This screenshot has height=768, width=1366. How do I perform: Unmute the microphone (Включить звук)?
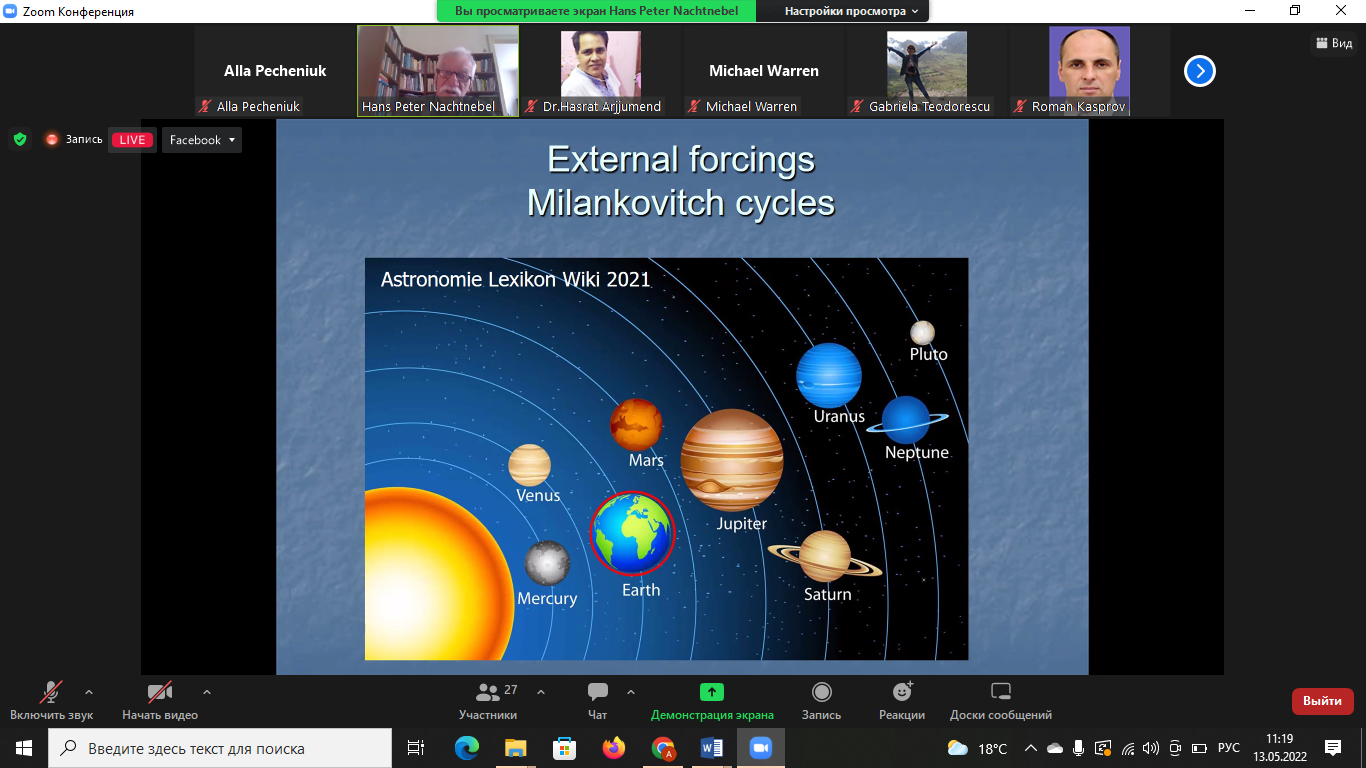[x=51, y=693]
